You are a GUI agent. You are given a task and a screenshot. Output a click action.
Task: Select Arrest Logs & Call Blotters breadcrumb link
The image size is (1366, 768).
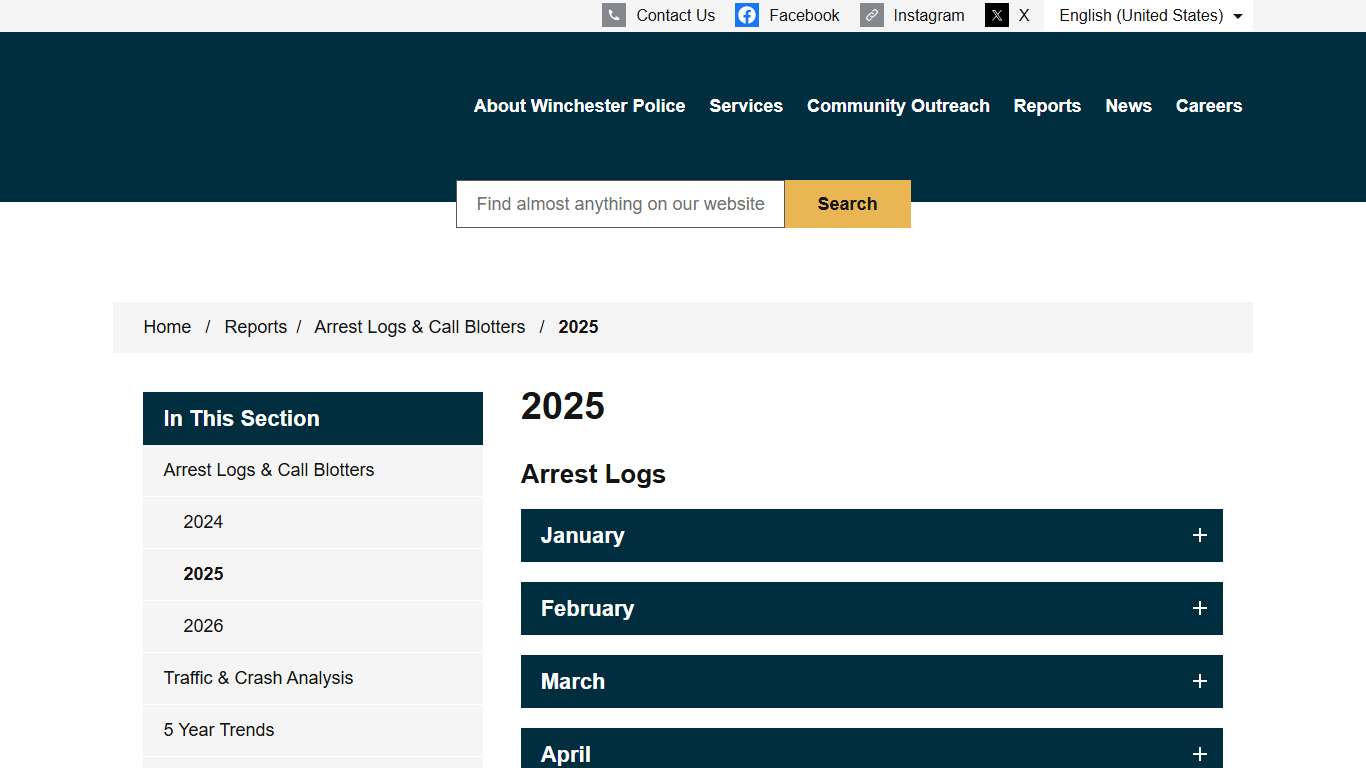point(420,326)
